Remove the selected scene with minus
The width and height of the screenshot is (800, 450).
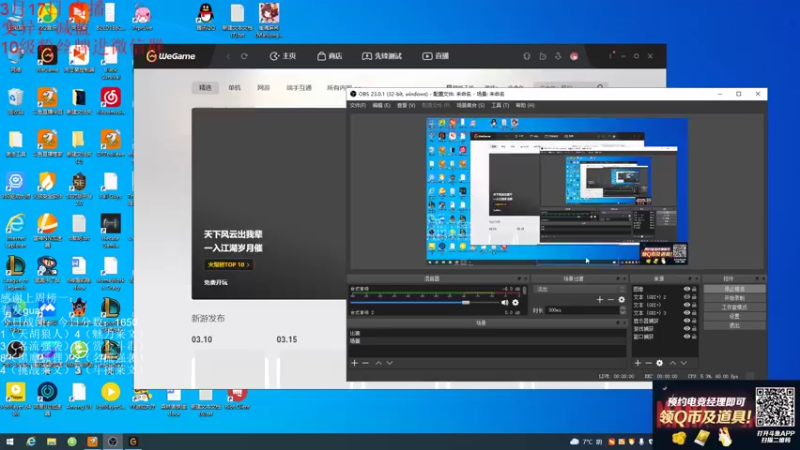(365, 363)
